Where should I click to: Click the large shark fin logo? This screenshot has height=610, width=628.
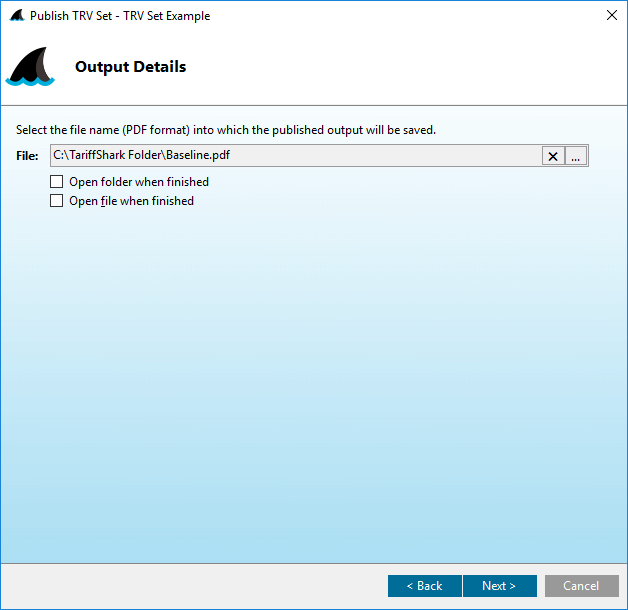tap(30, 68)
